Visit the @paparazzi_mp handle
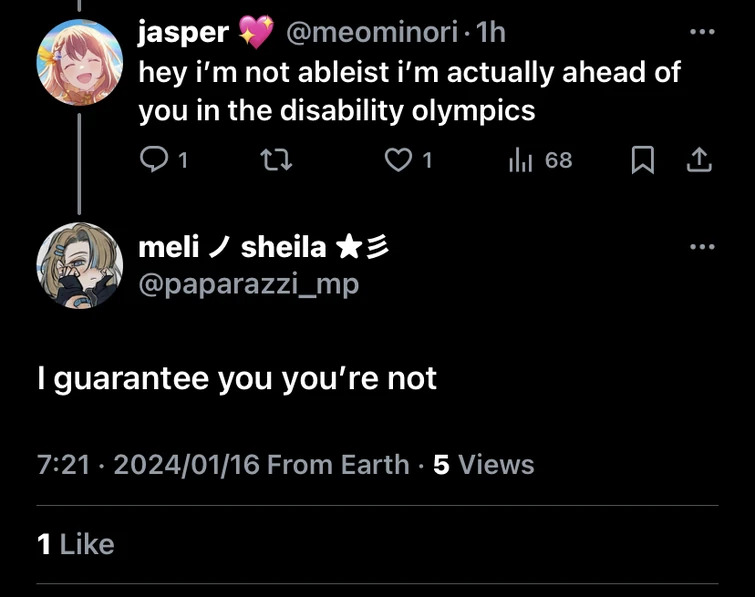This screenshot has height=597, width=755. click(x=248, y=284)
